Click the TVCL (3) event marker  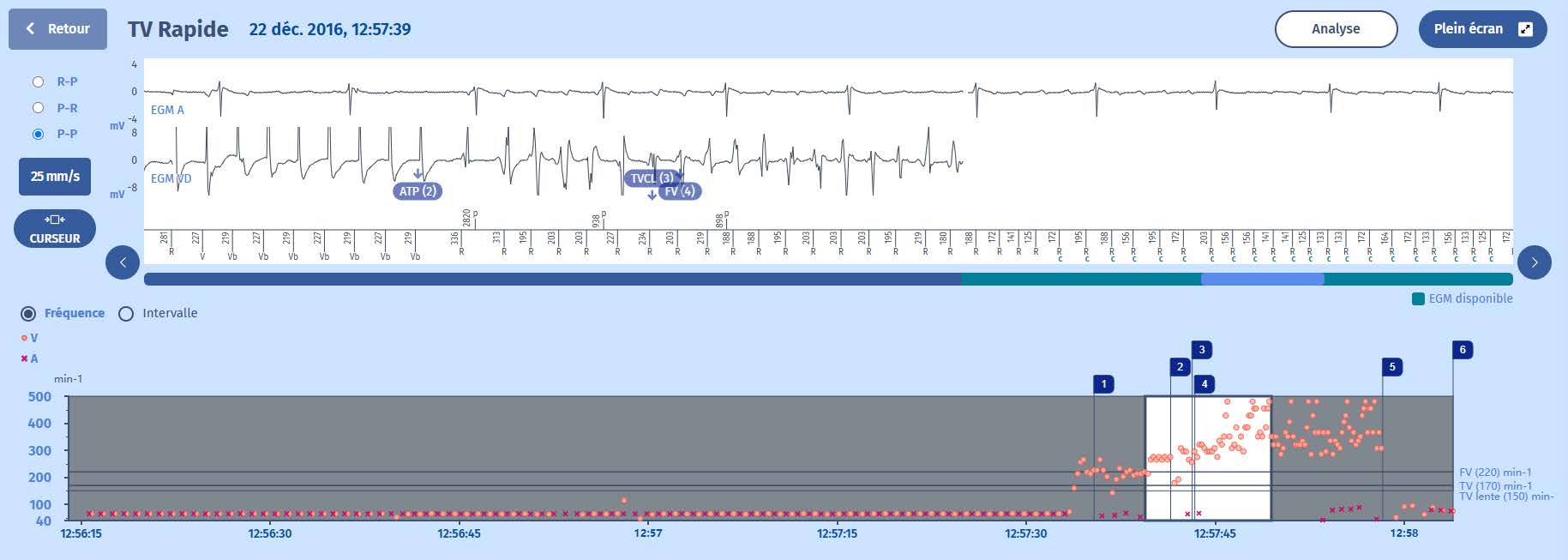tap(650, 178)
